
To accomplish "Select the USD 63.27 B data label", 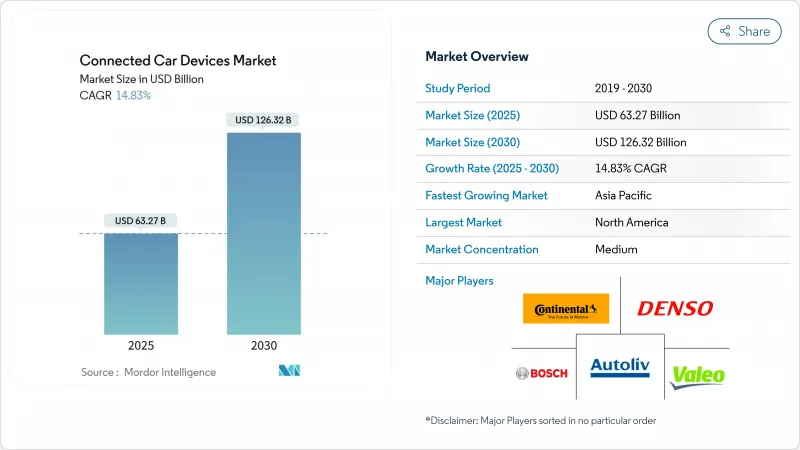I will tap(141, 220).
